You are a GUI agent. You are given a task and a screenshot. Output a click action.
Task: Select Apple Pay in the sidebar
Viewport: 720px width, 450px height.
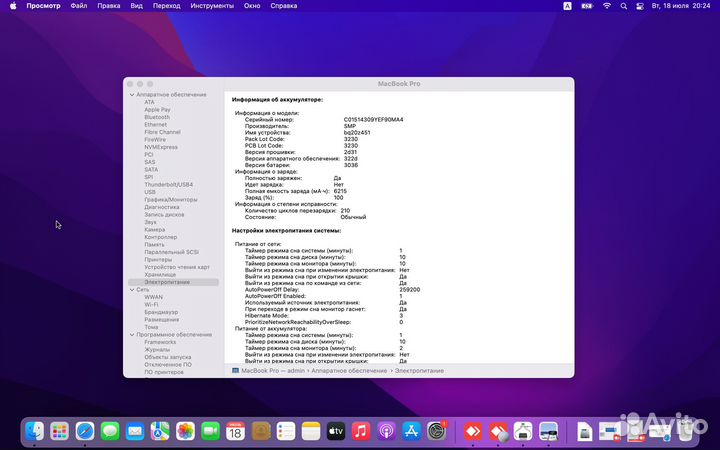(157, 110)
